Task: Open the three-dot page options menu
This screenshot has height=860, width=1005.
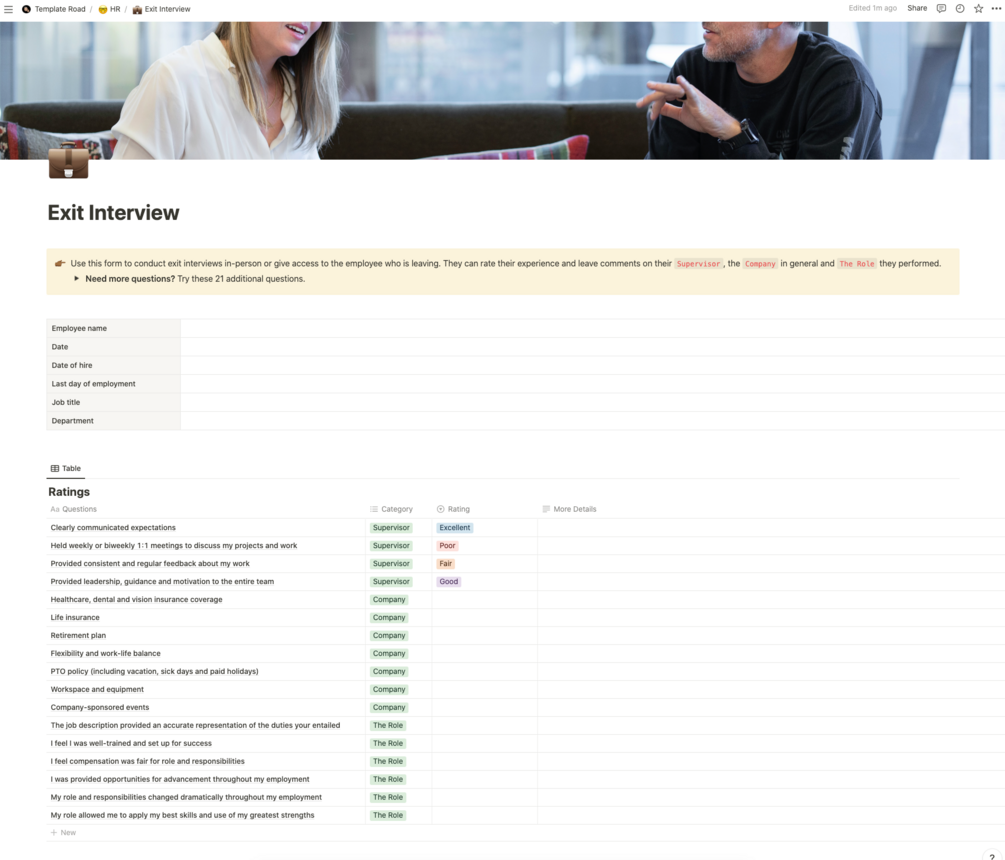Action: point(996,8)
